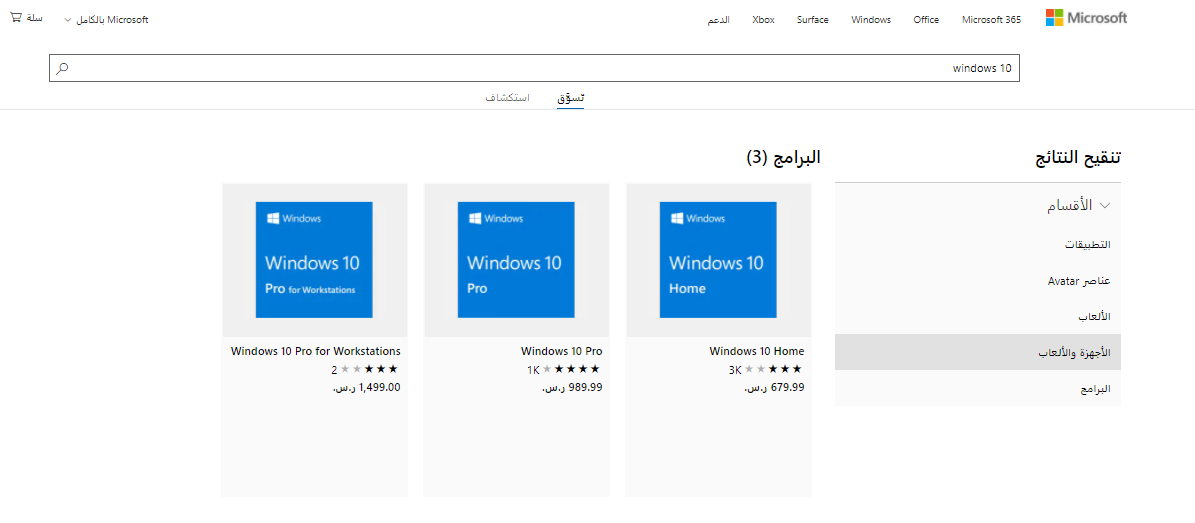Click the 989.99 price text
Image resolution: width=1195 pixels, height=523 pixels.
pyautogui.click(x=572, y=387)
